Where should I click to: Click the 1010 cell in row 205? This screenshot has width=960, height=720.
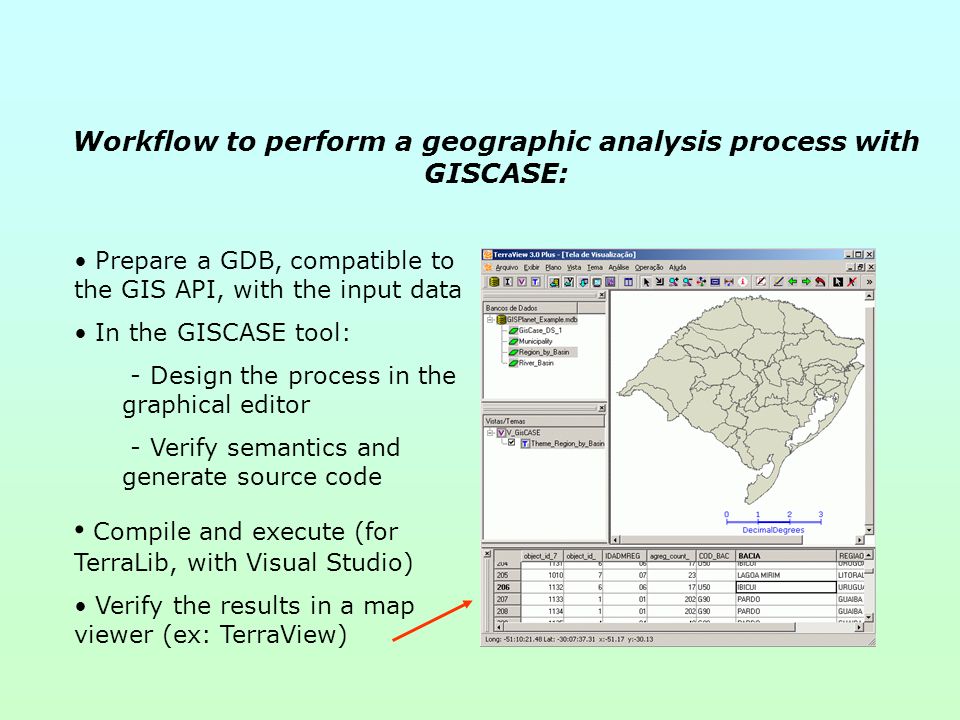[542, 576]
